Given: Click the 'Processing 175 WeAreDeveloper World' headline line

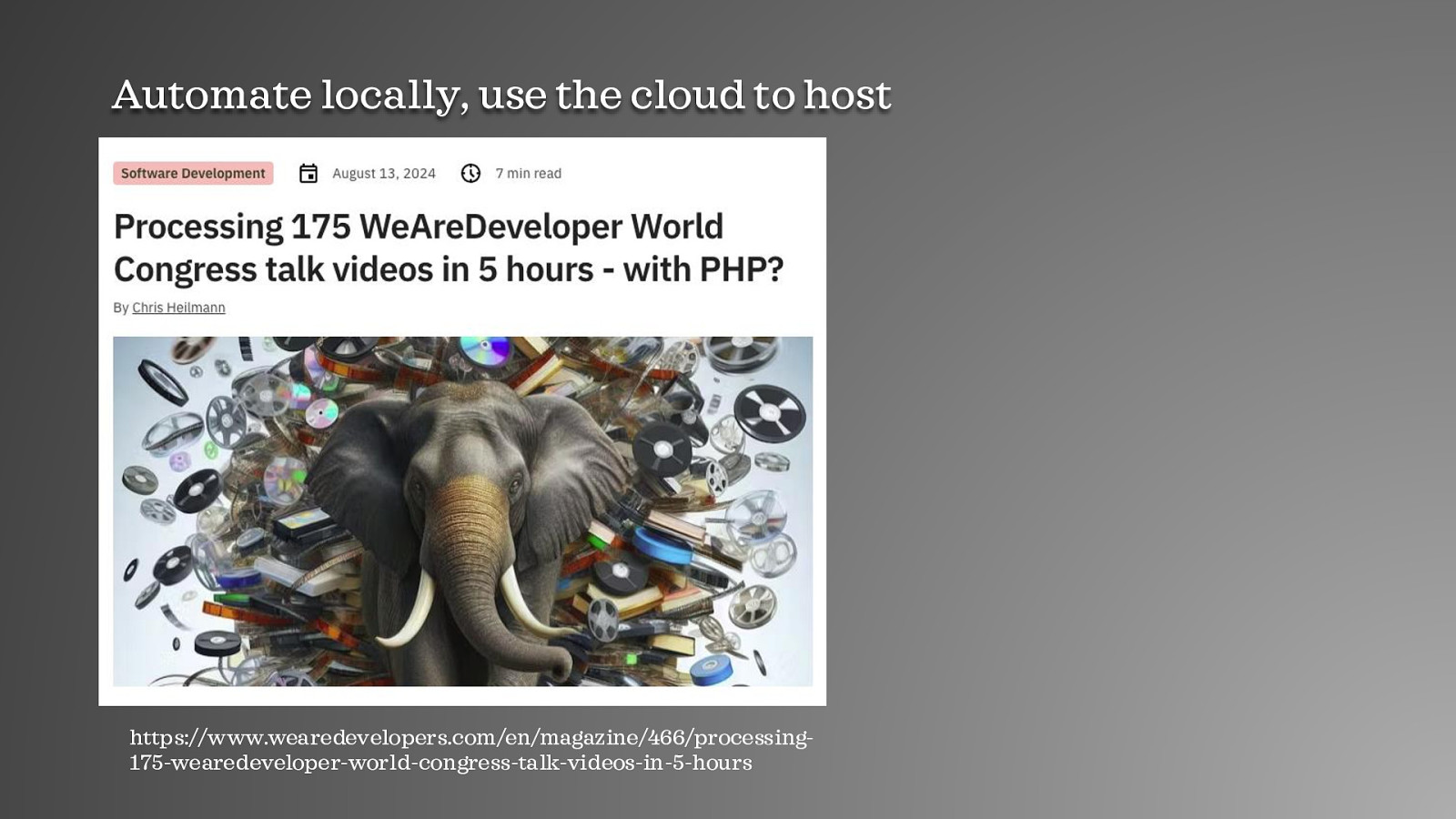Looking at the screenshot, I should tap(418, 227).
